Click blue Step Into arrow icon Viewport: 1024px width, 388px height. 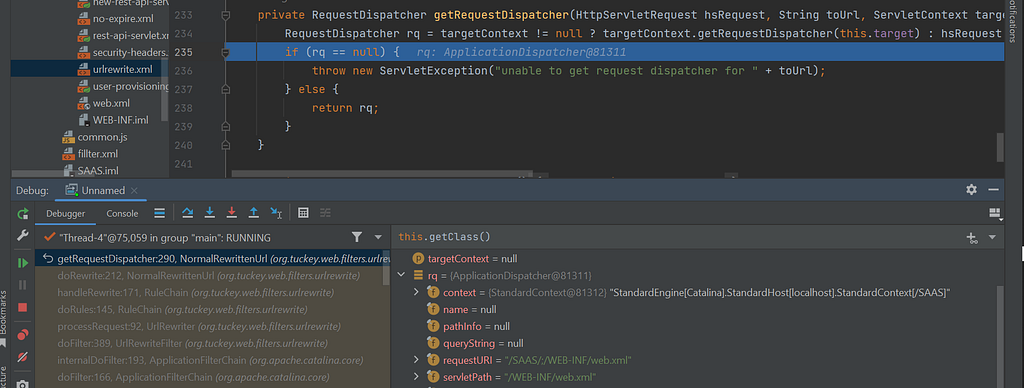[210, 213]
